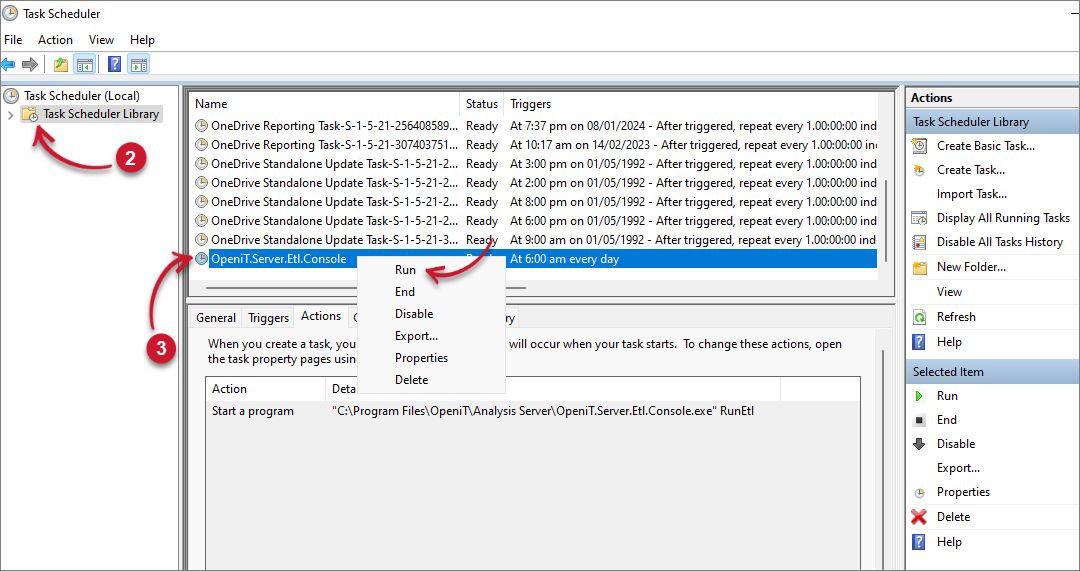The height and width of the screenshot is (571, 1080).
Task: Click the Create Basic Task wizard icon
Action: coord(920,146)
